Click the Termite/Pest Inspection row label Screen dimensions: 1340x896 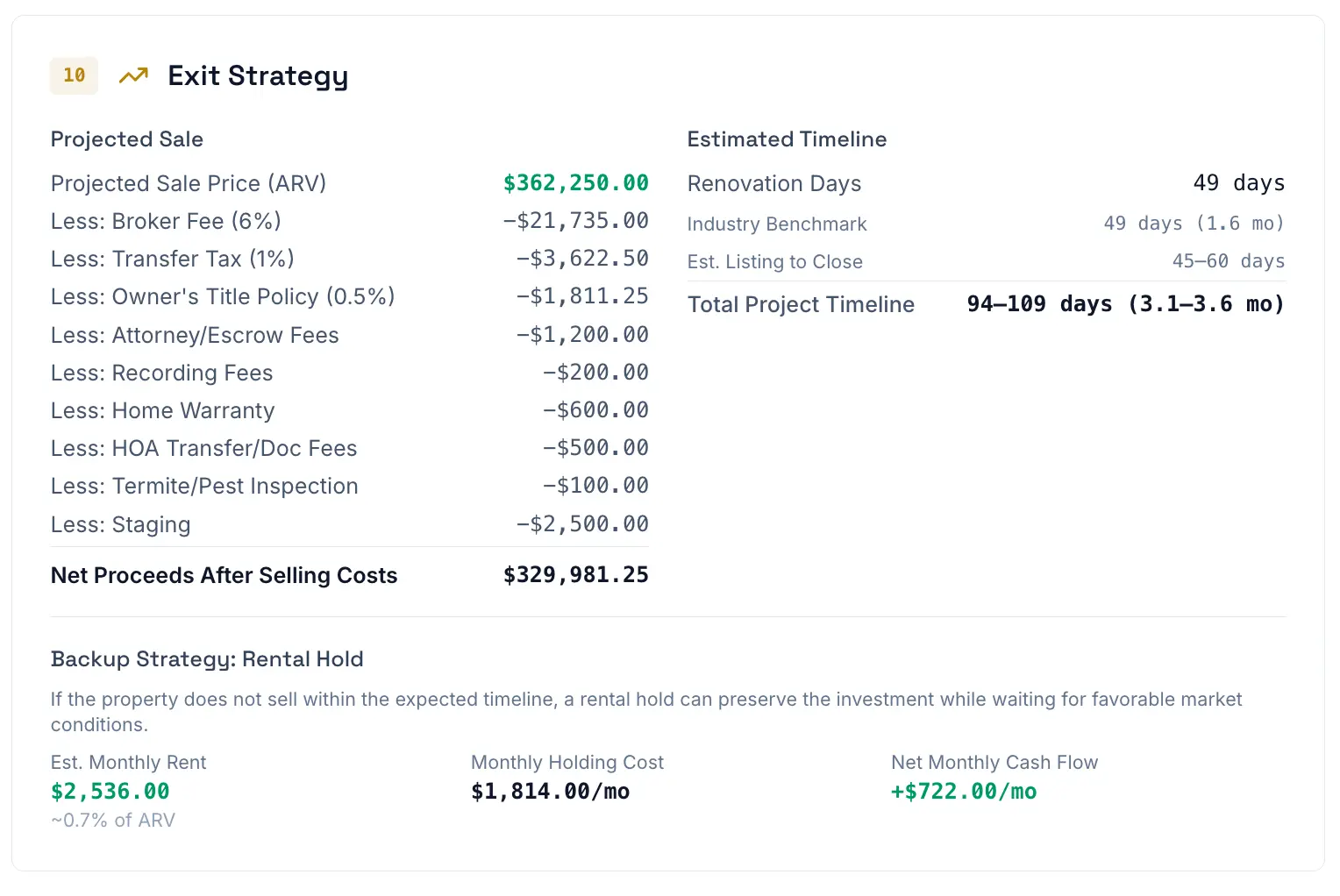[x=204, y=487]
